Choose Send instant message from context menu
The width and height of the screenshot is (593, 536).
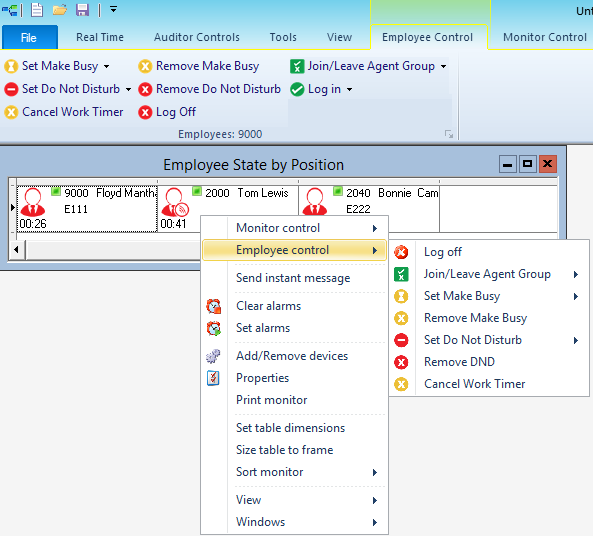pos(293,278)
